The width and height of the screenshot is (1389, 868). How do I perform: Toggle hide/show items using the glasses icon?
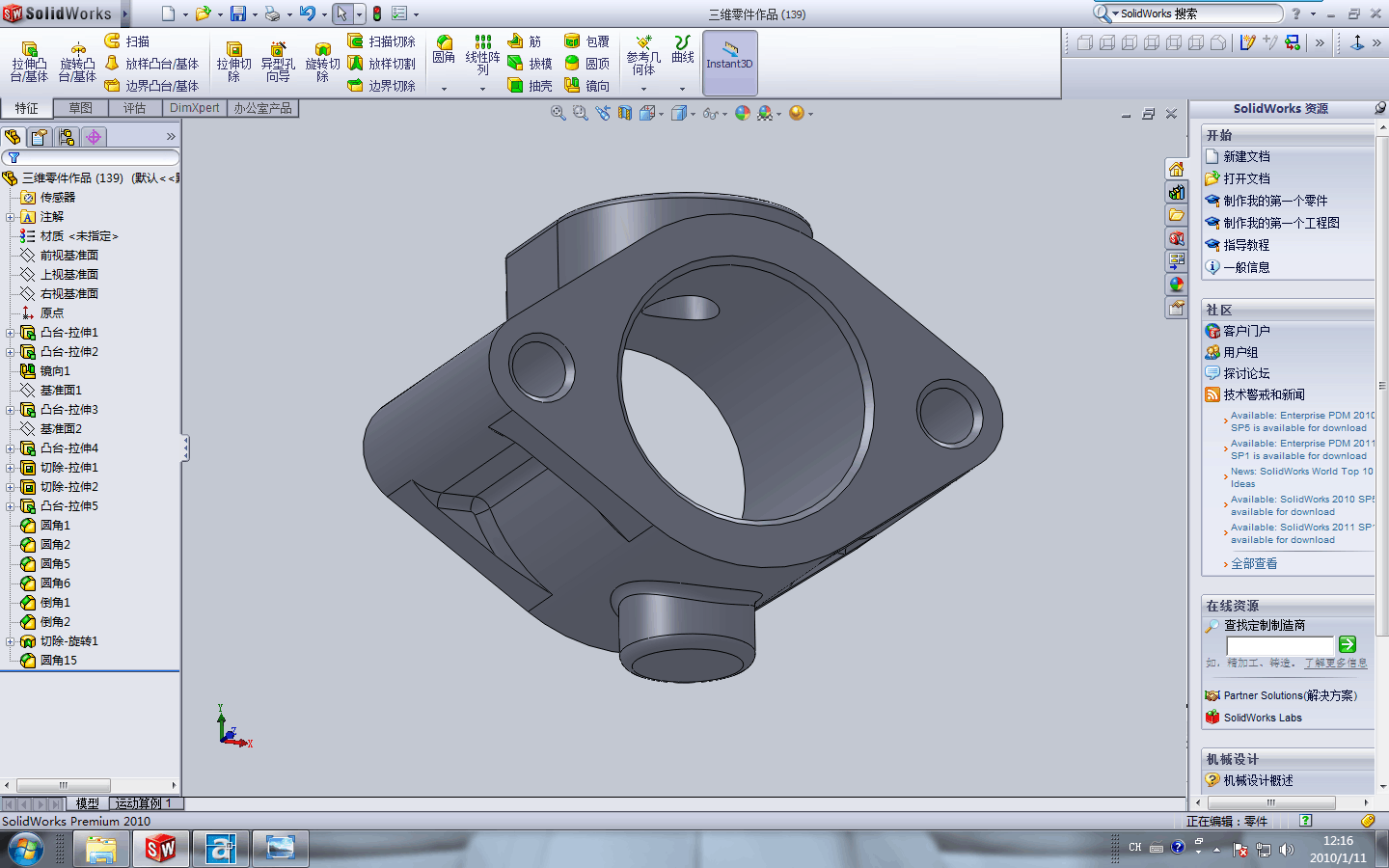[x=711, y=113]
